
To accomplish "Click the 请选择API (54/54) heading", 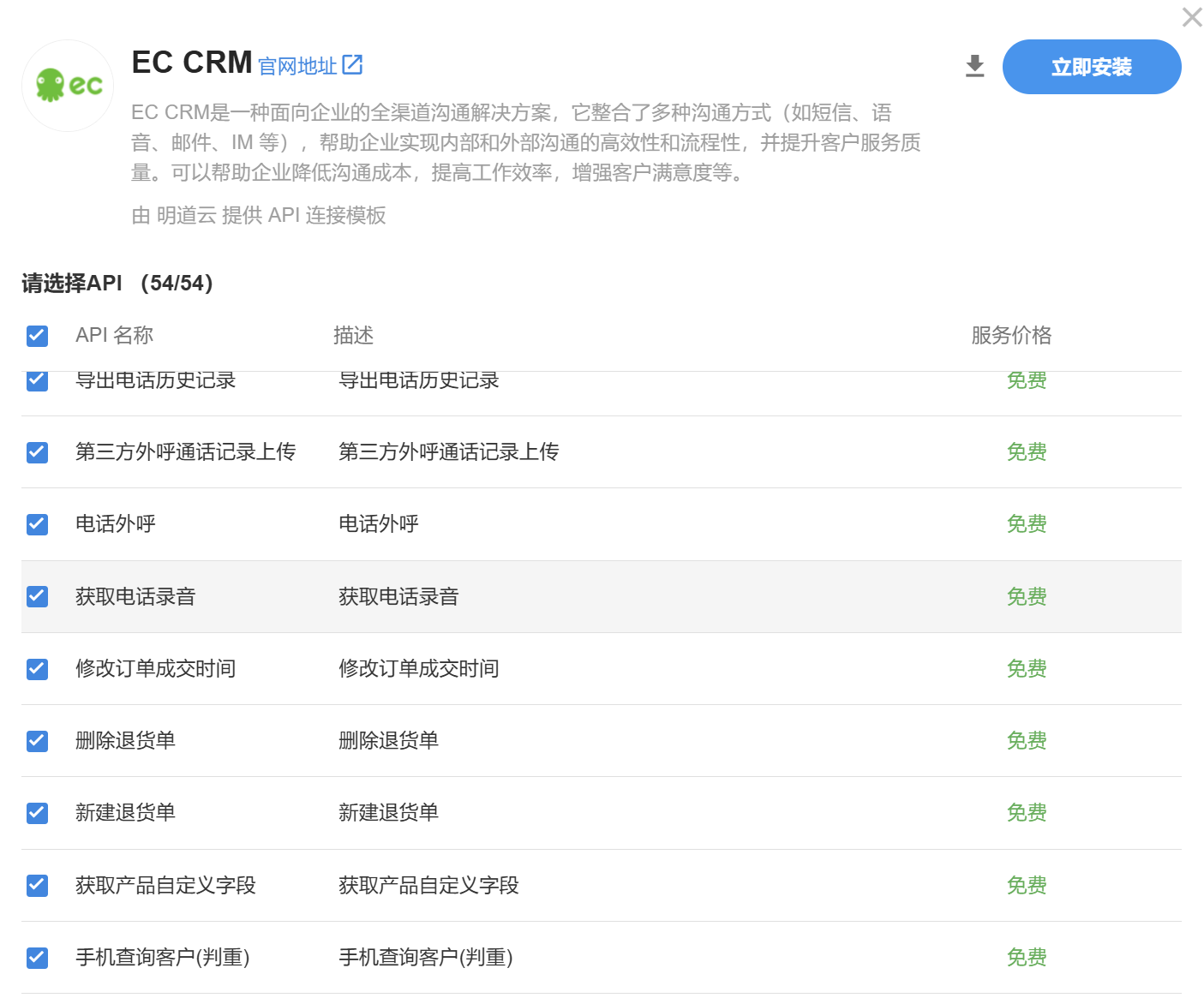I will tap(117, 283).
